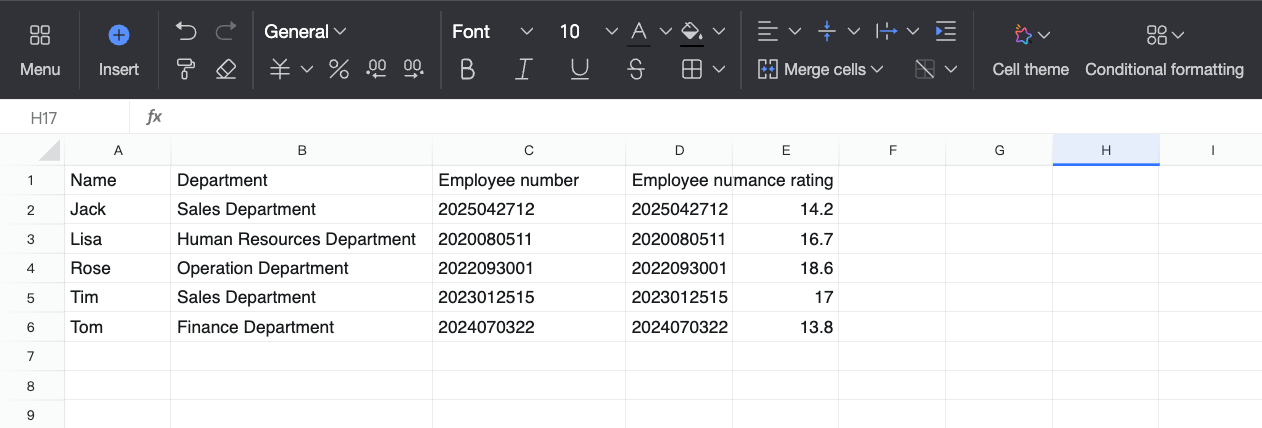Select column B header
This screenshot has width=1262, height=428.
coord(301,150)
